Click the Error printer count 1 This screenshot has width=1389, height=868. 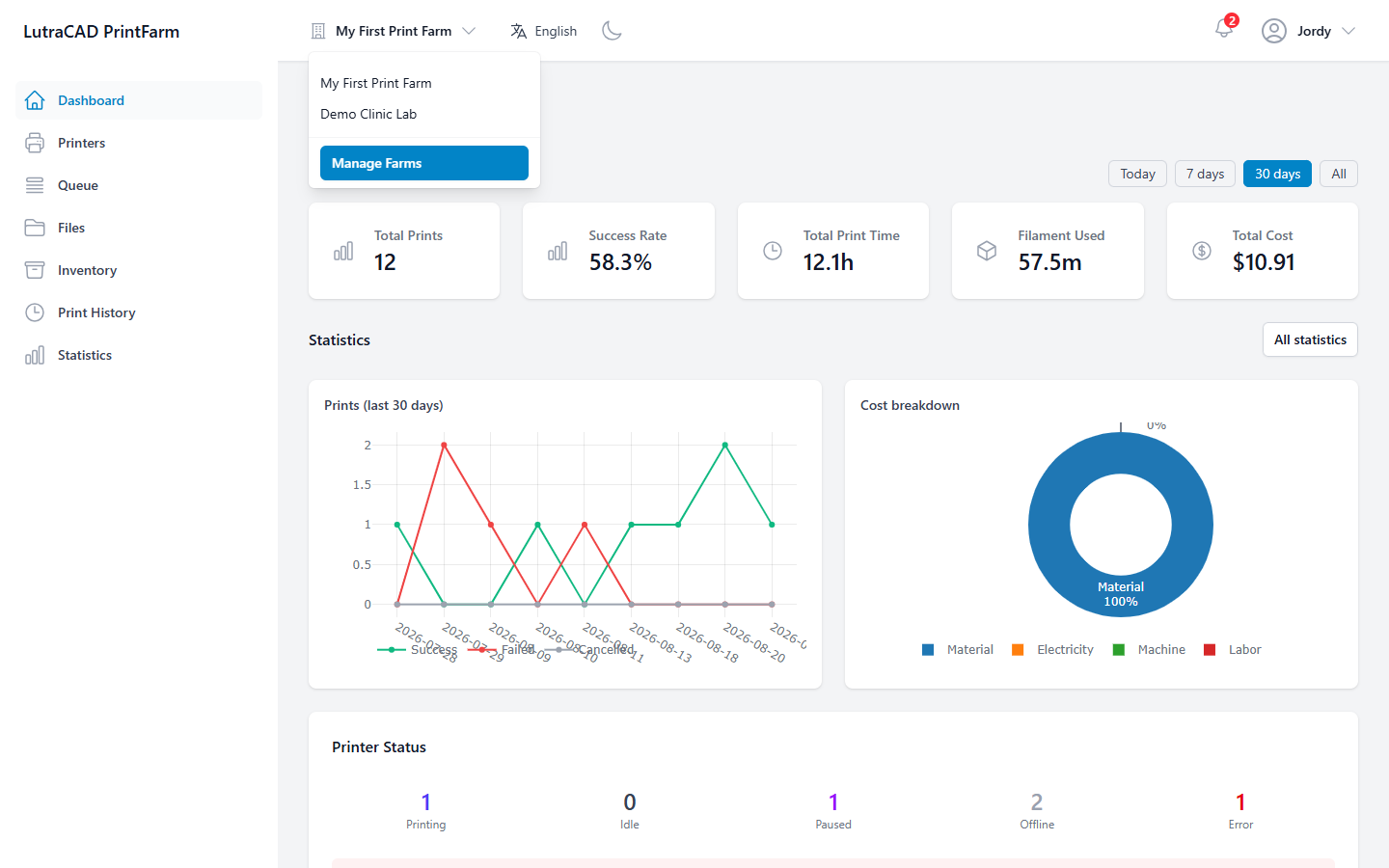coord(1240,801)
